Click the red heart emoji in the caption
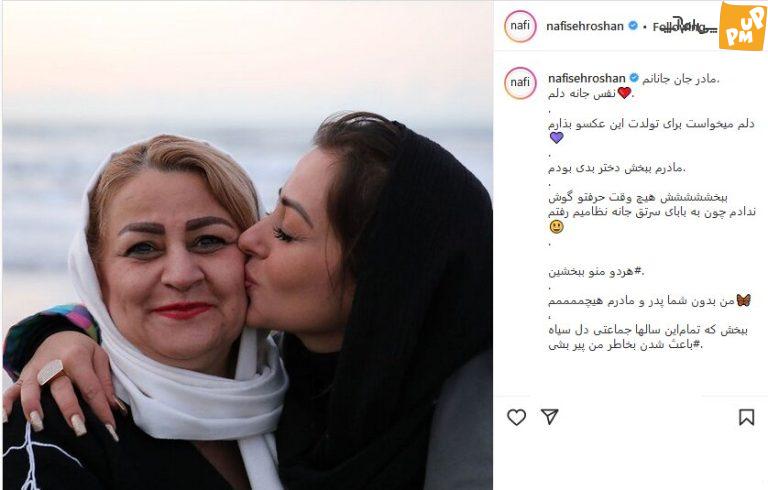 tap(624, 93)
